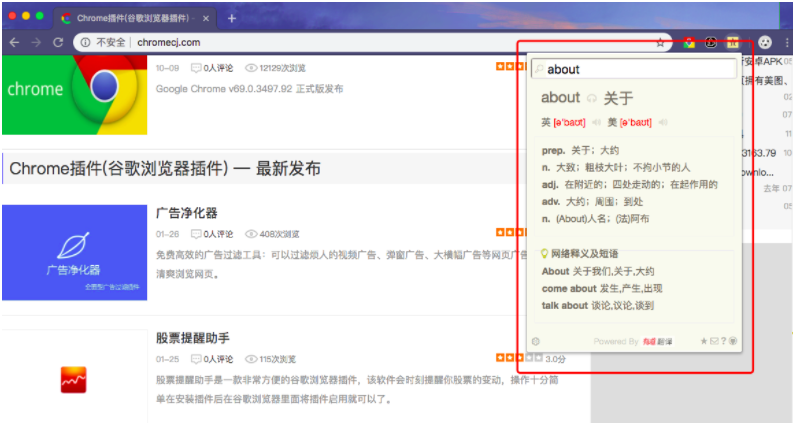Focus the chromecj.com address bar
Viewport: 793px width, 423px height.
373,43
